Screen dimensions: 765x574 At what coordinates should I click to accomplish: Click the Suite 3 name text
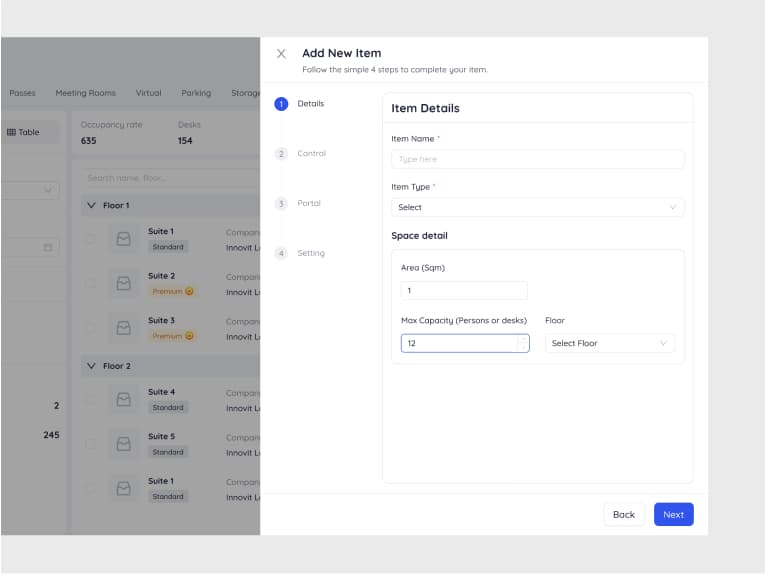161,320
